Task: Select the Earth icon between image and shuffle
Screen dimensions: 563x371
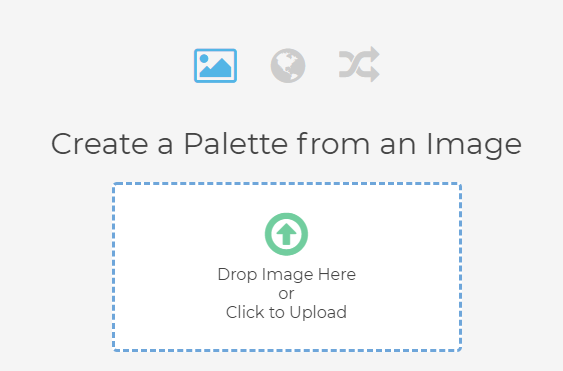Action: 288,66
